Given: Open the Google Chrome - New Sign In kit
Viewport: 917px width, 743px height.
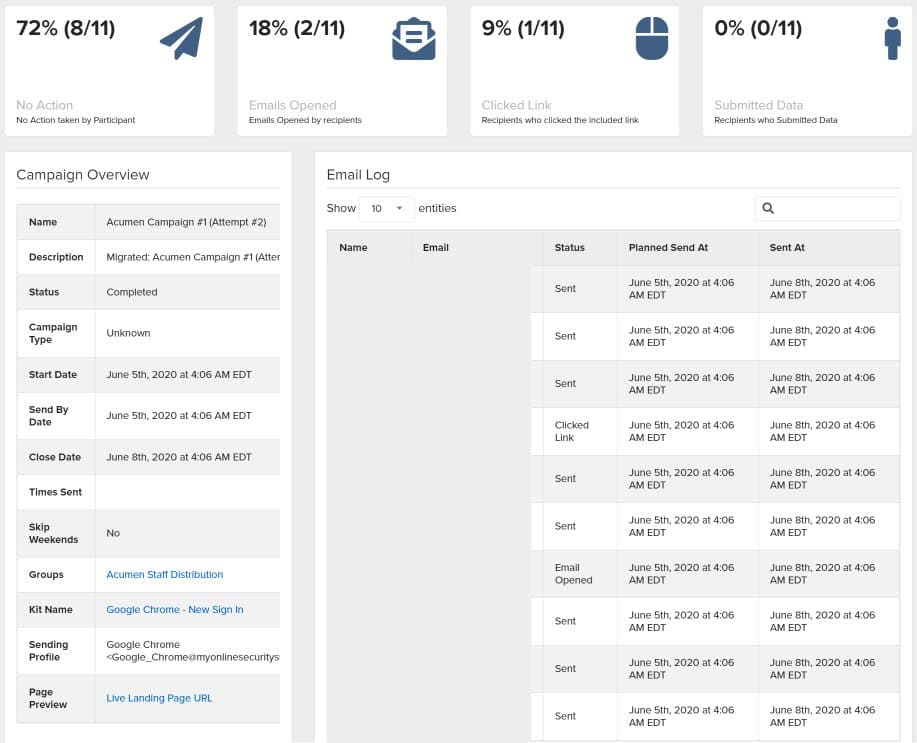Looking at the screenshot, I should click(175, 610).
